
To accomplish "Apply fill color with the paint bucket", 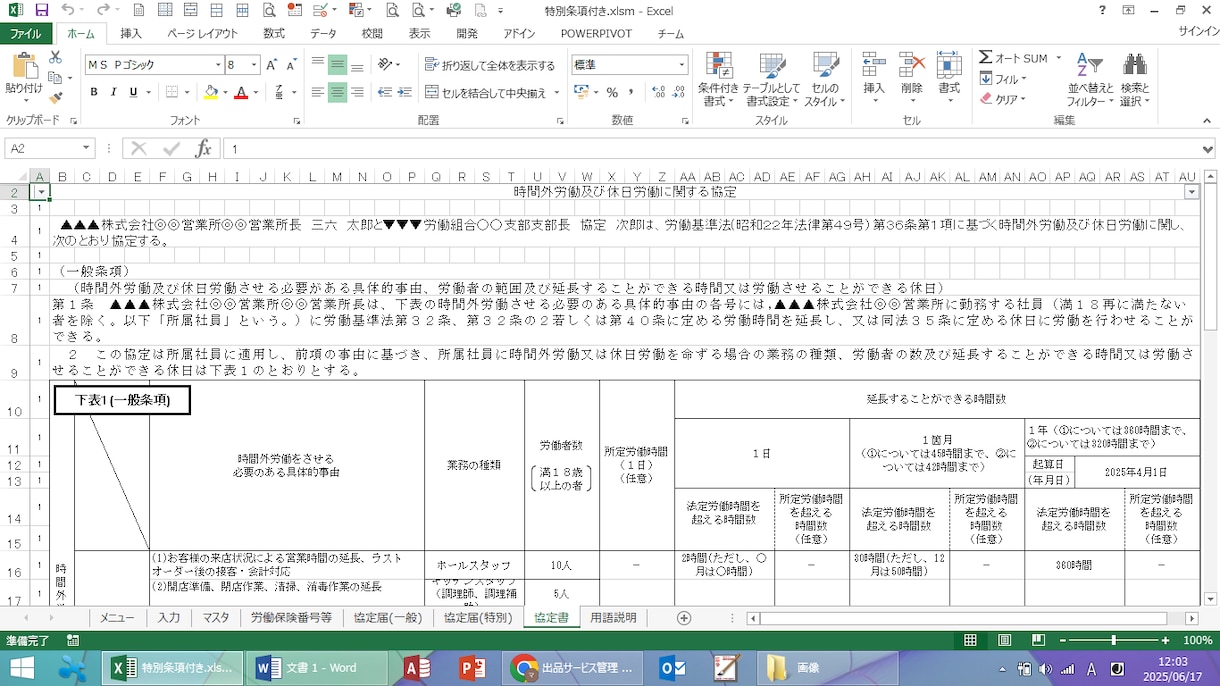I will tap(210, 92).
